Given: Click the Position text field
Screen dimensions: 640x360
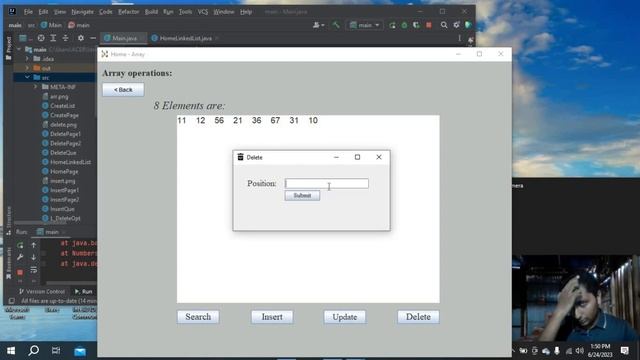Looking at the screenshot, I should coord(327,184).
